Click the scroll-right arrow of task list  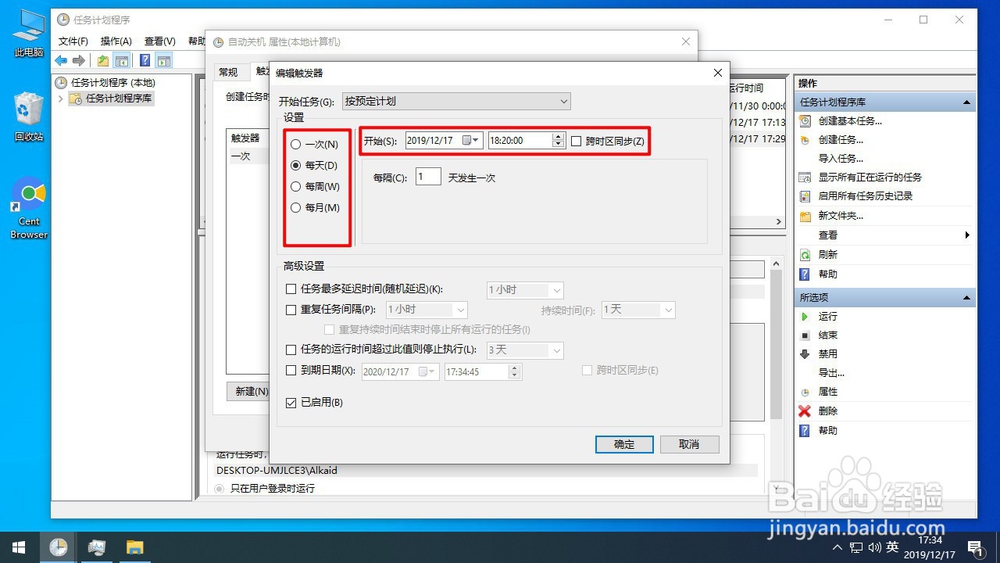click(779, 221)
